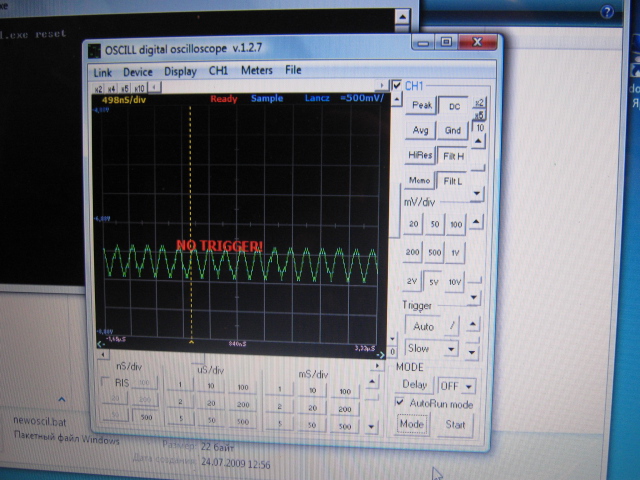The height and width of the screenshot is (480, 640).
Task: Click down arrow beside mS/div buttons
Action: 371,427
